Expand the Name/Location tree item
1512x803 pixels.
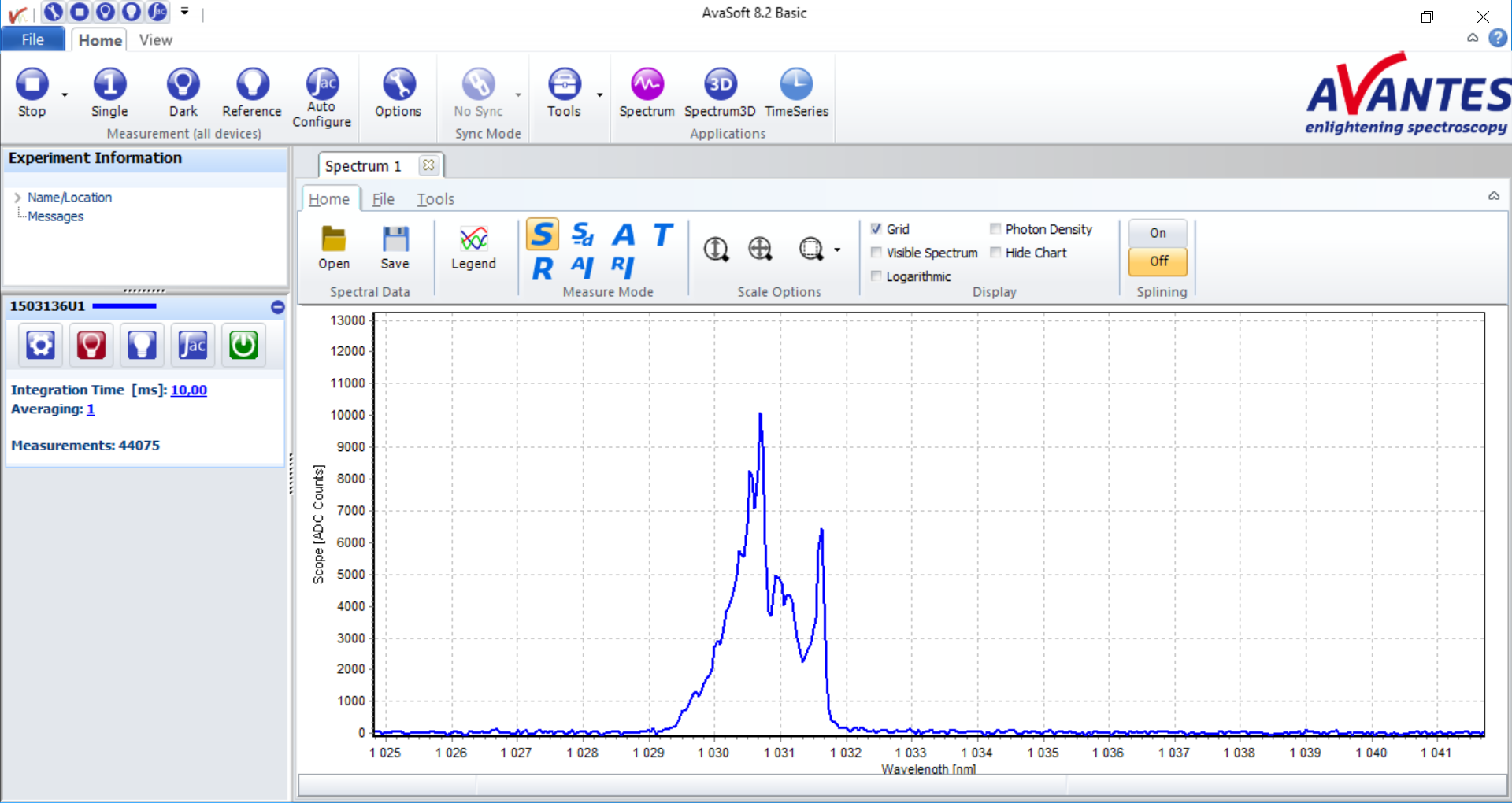coord(17,198)
